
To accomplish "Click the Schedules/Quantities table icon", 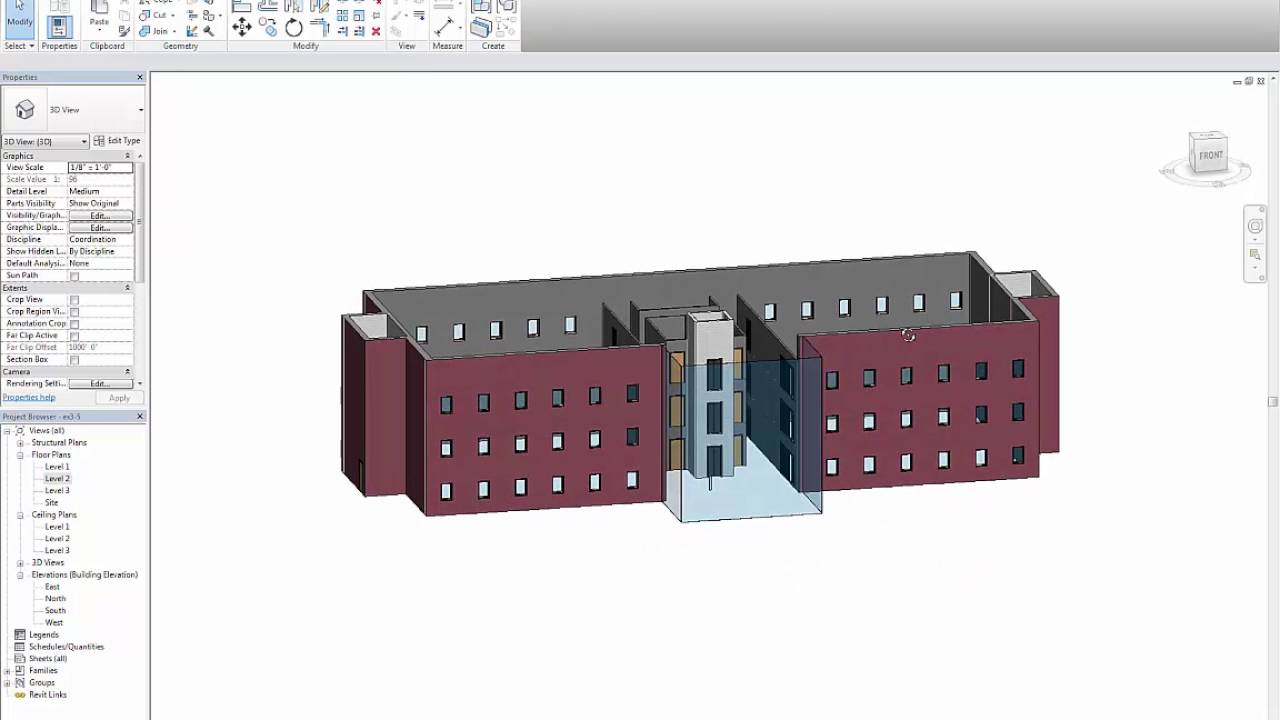I will click(x=20, y=647).
